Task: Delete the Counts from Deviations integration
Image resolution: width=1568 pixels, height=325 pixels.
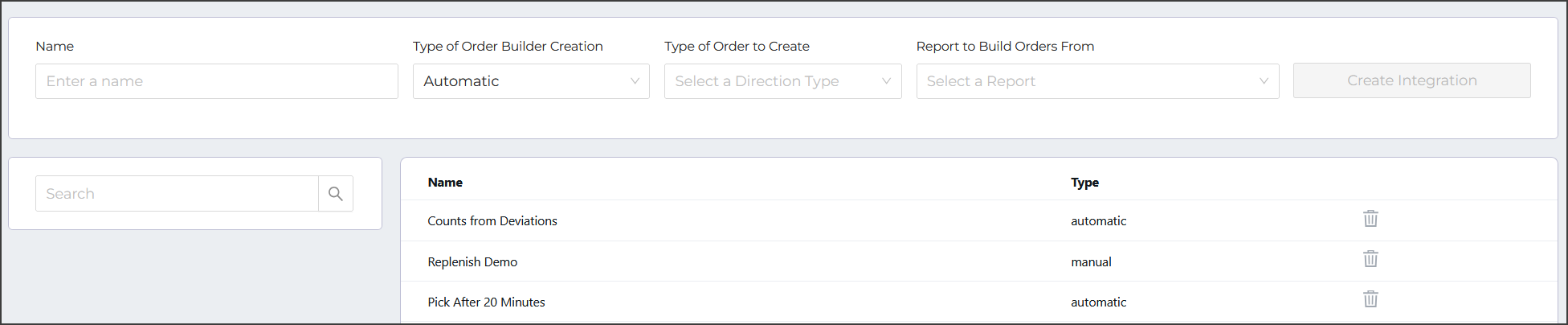Action: click(1370, 219)
